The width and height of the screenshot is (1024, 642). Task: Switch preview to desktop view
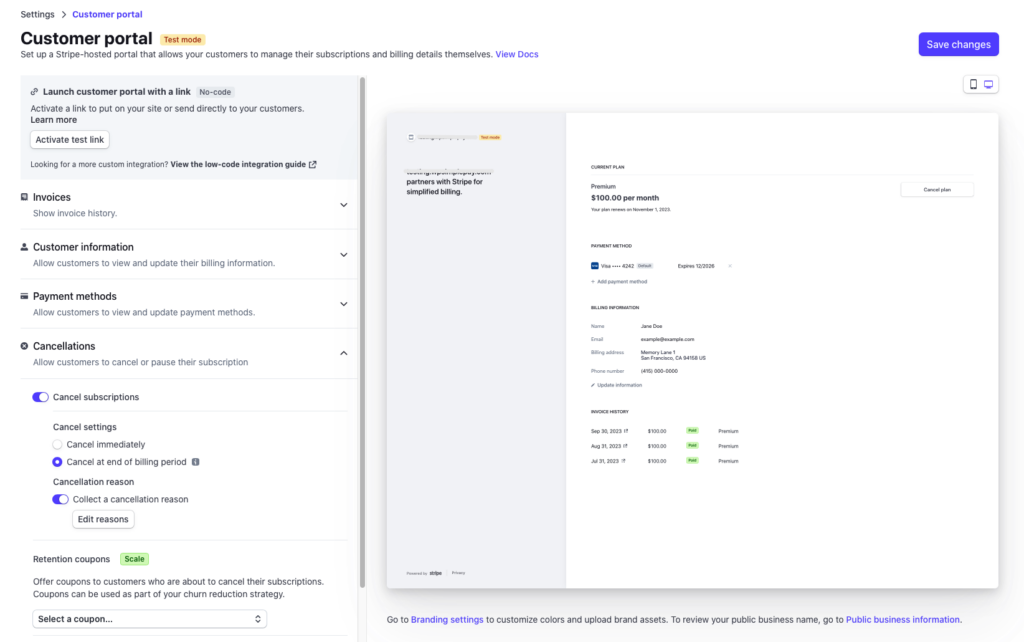(x=990, y=84)
